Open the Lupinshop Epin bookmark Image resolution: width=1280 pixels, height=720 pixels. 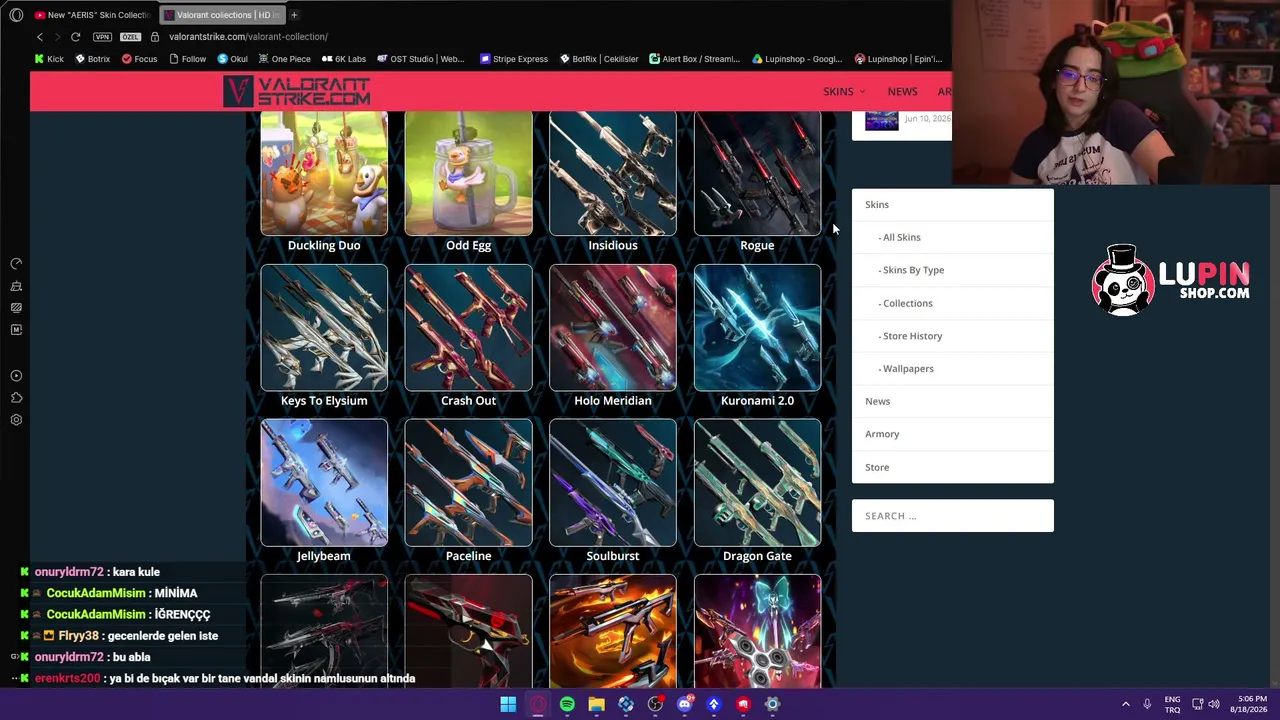(x=898, y=59)
